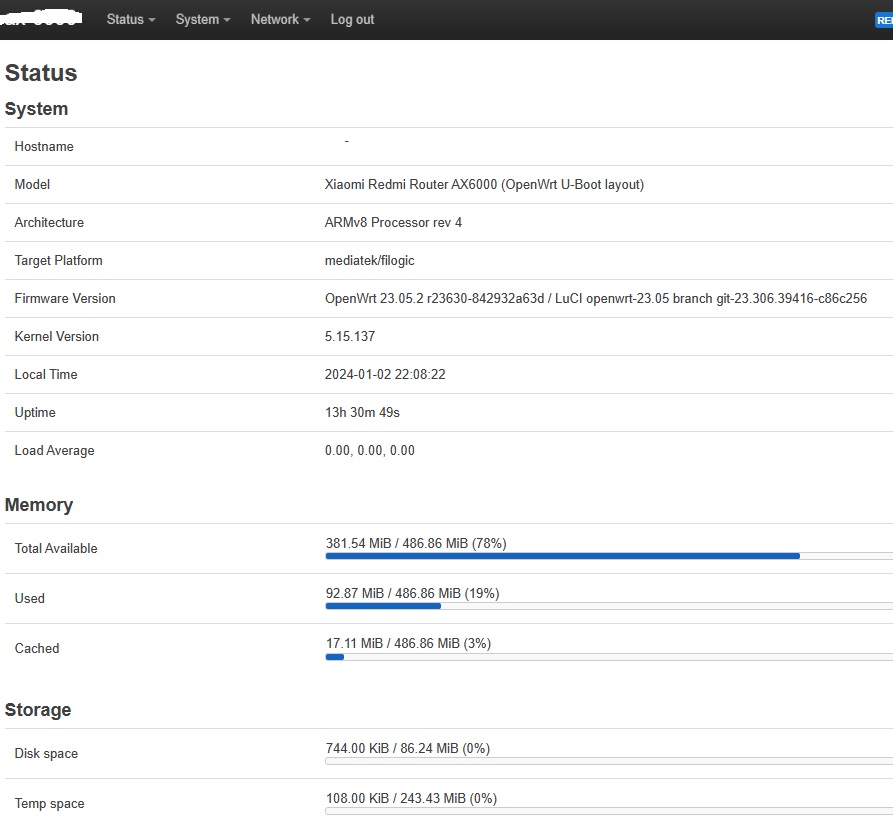Screen dimensions: 893x820
Task: Click the Firmware Version label
Action: click(65, 298)
